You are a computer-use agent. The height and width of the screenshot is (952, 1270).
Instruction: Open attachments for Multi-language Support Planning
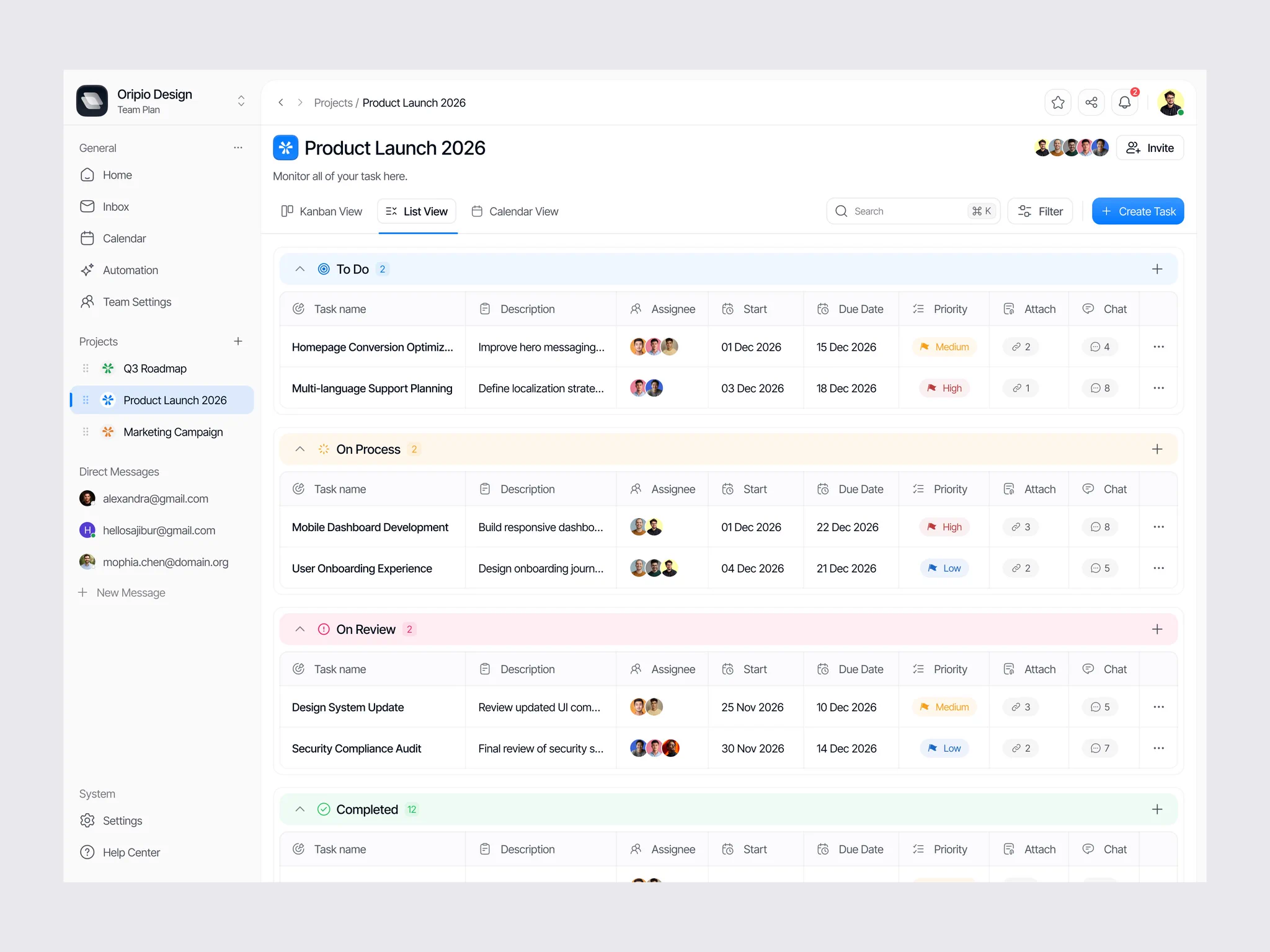click(x=1021, y=388)
